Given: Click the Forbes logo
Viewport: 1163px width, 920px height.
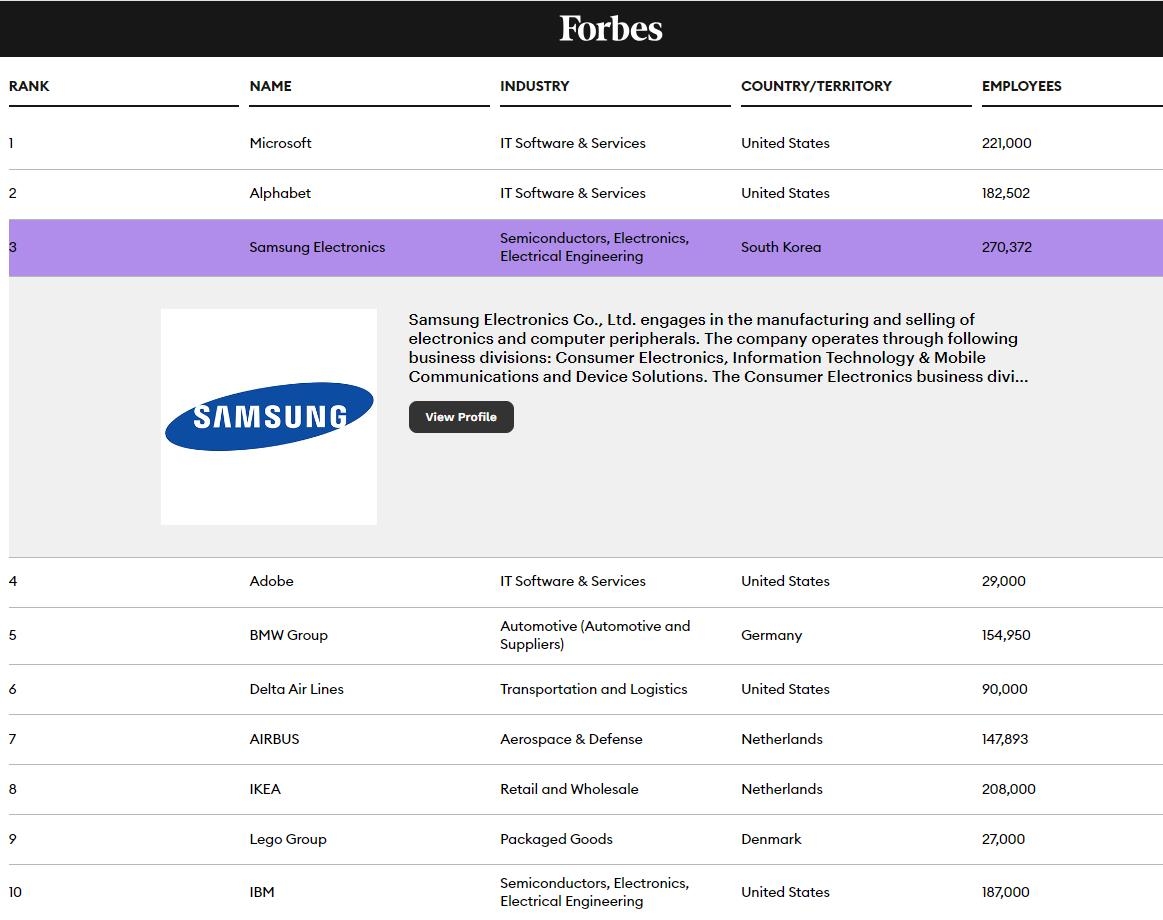Looking at the screenshot, I should pos(610,28).
